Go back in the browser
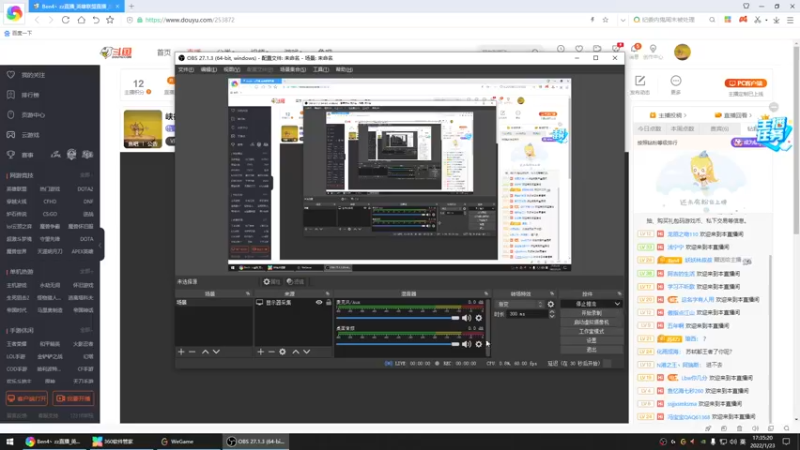Image resolution: width=800 pixels, height=450 pixels. (37, 20)
